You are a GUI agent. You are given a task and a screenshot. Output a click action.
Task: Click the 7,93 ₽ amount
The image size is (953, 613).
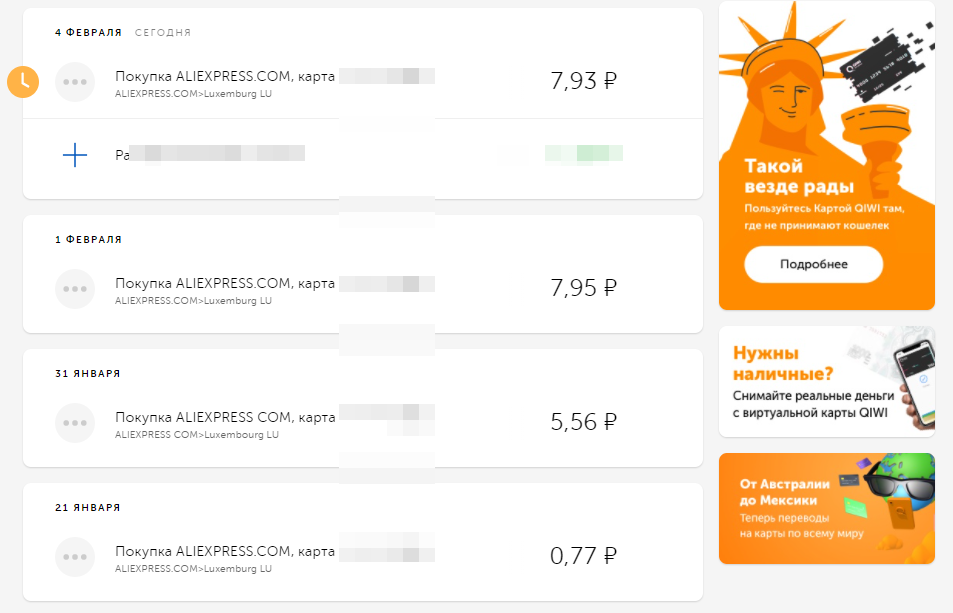click(x=583, y=81)
